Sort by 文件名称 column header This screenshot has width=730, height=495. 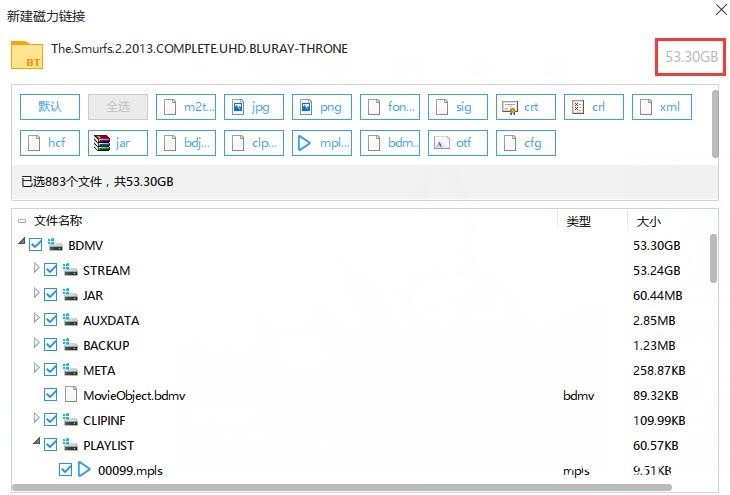tap(58, 221)
